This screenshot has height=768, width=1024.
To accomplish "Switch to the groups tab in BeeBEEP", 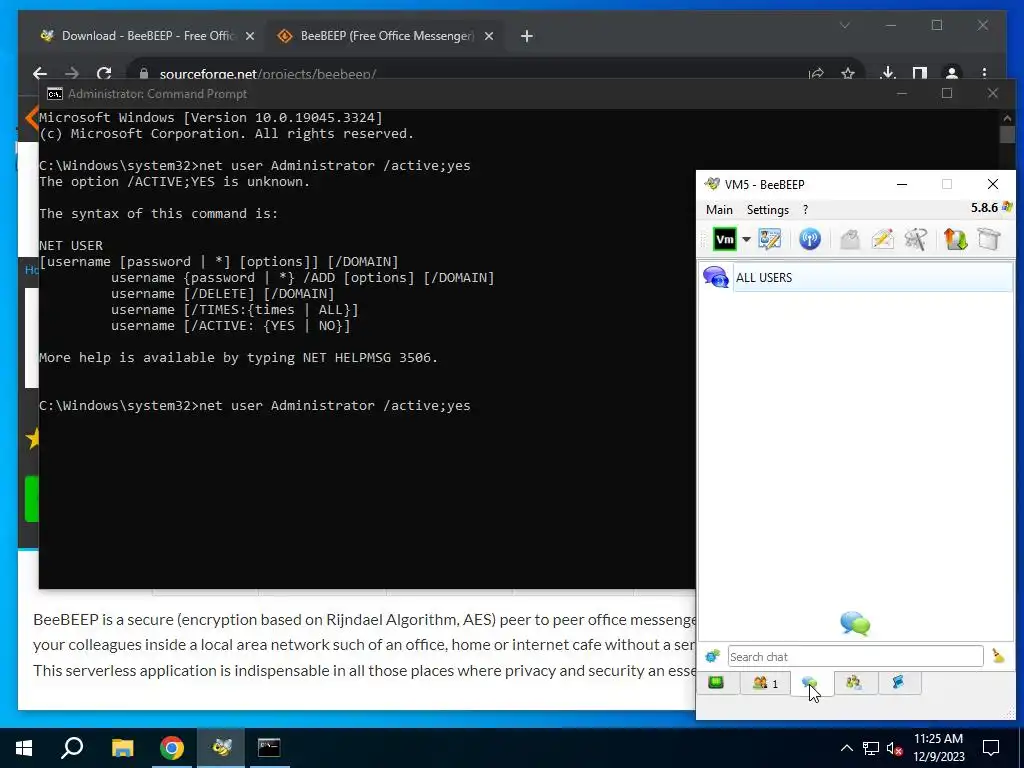I will coord(855,683).
